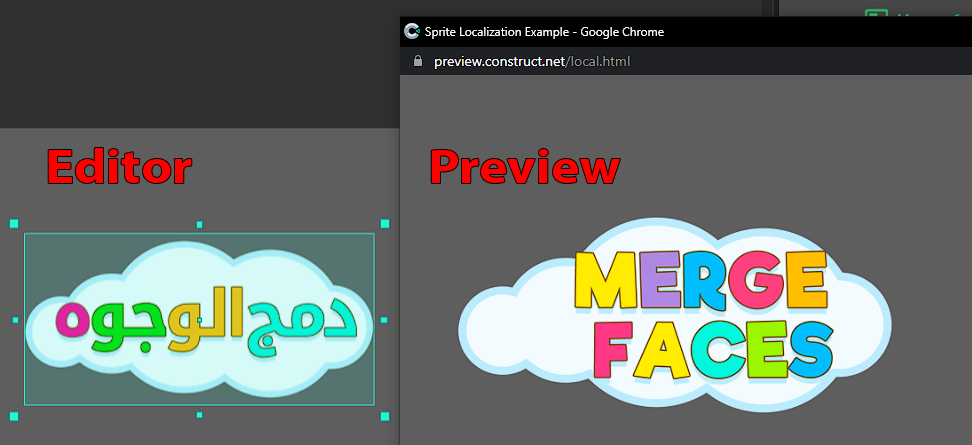Click the top-right resize handle of the sprite
Image resolution: width=972 pixels, height=445 pixels.
(385, 224)
